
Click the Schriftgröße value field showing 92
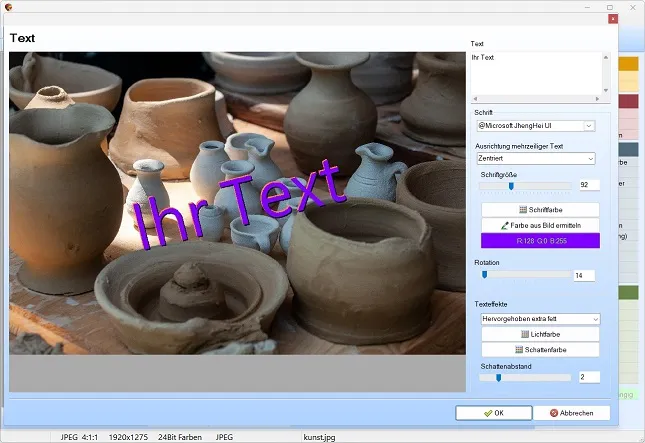[589, 185]
